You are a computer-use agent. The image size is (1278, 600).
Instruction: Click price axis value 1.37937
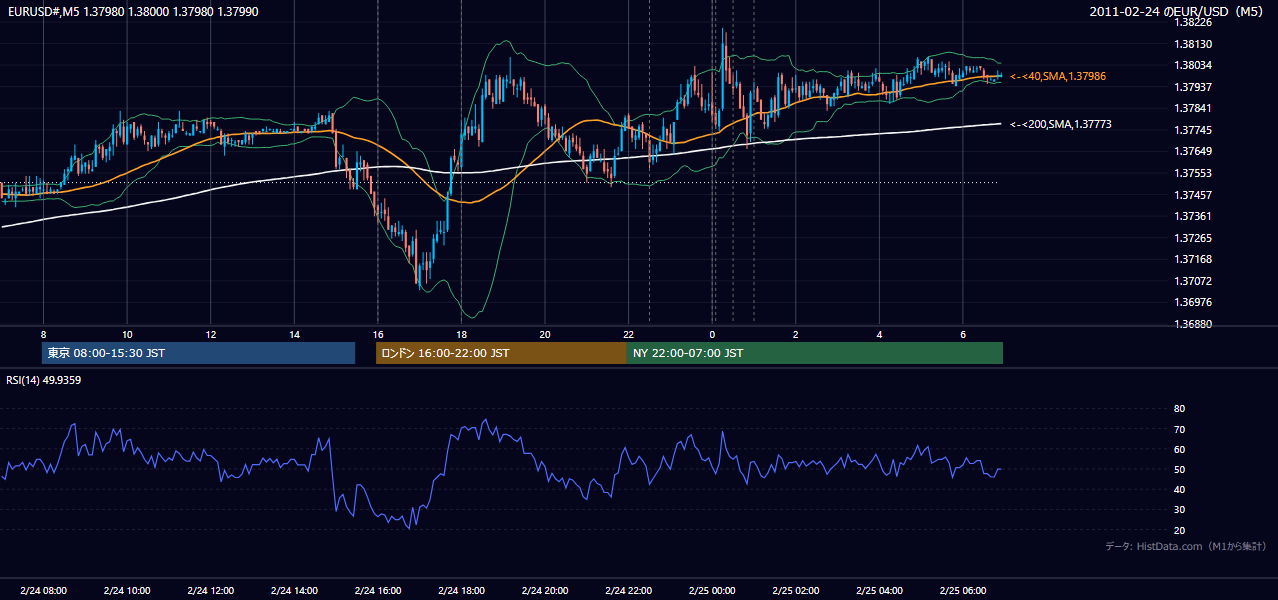pos(1192,87)
